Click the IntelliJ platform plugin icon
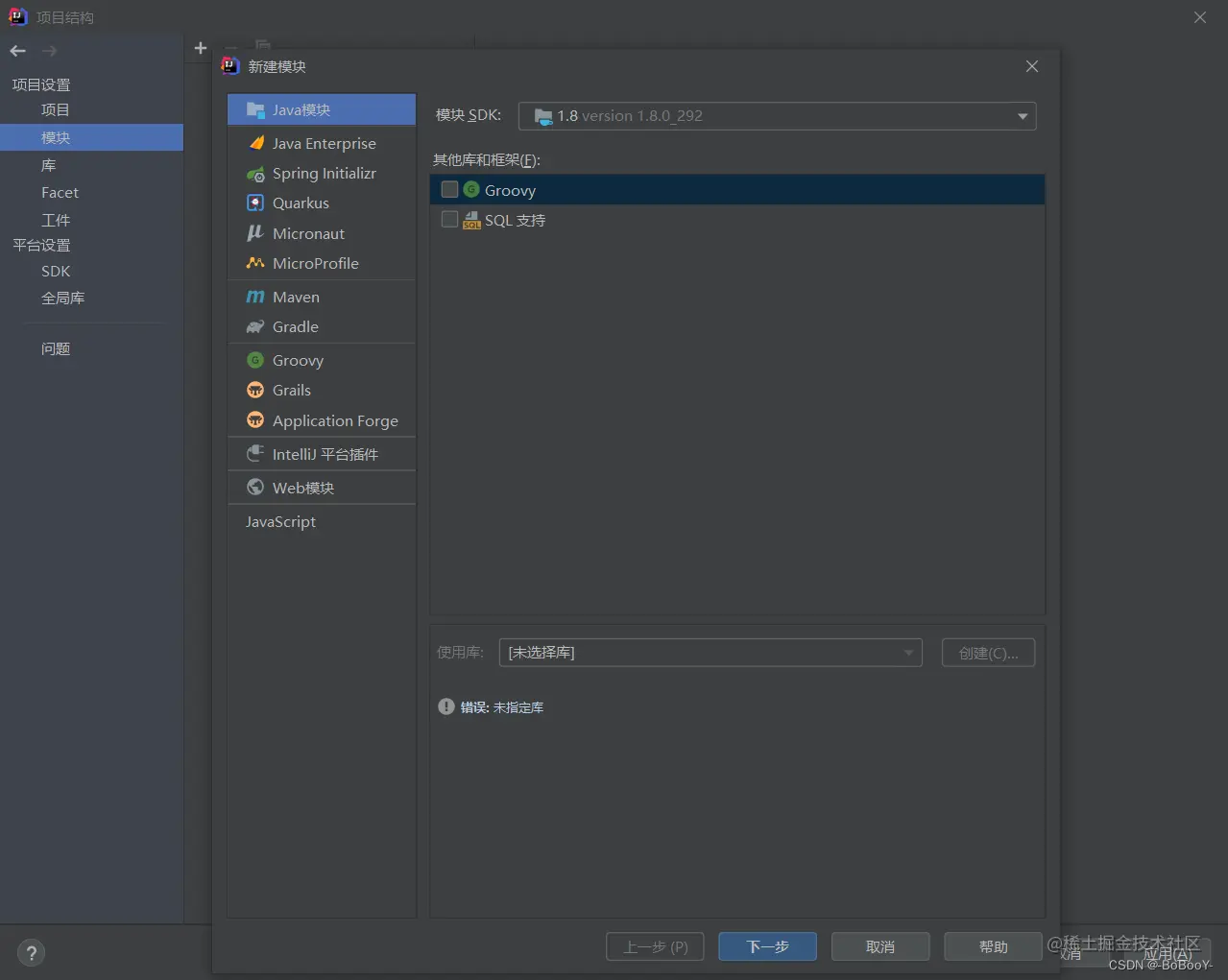 pos(255,454)
